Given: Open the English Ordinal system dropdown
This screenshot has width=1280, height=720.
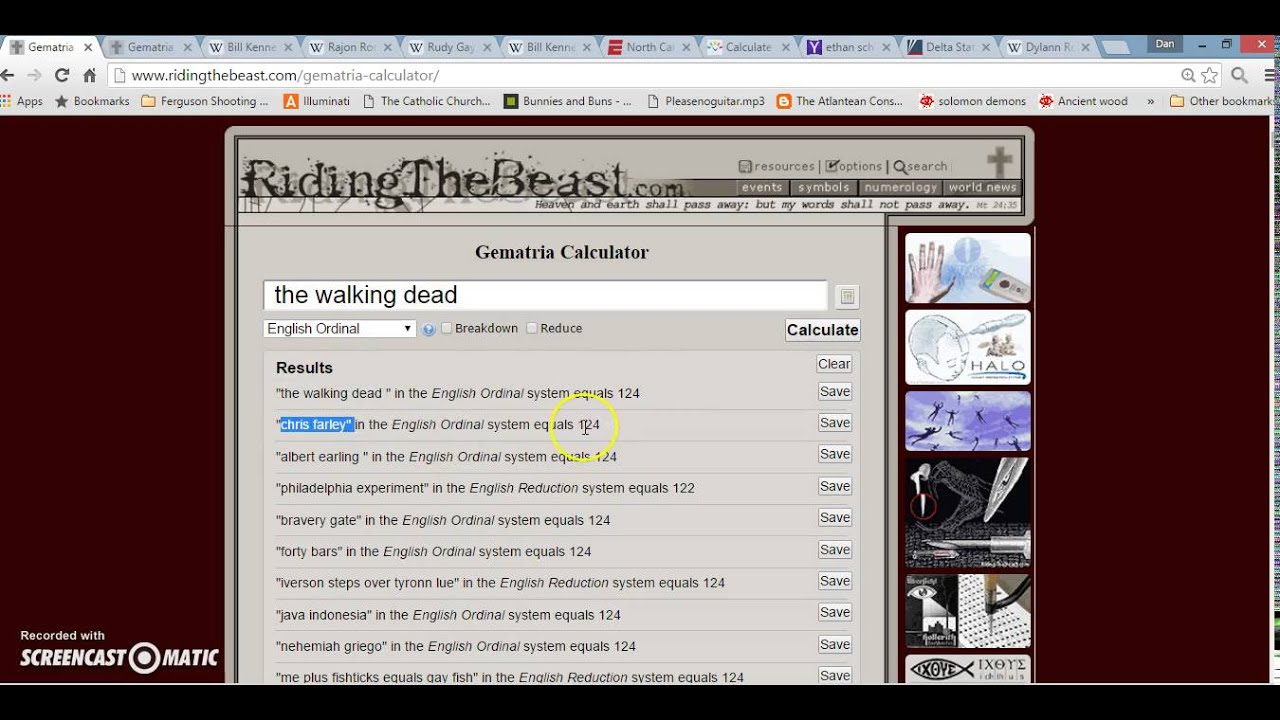Looking at the screenshot, I should coord(340,328).
